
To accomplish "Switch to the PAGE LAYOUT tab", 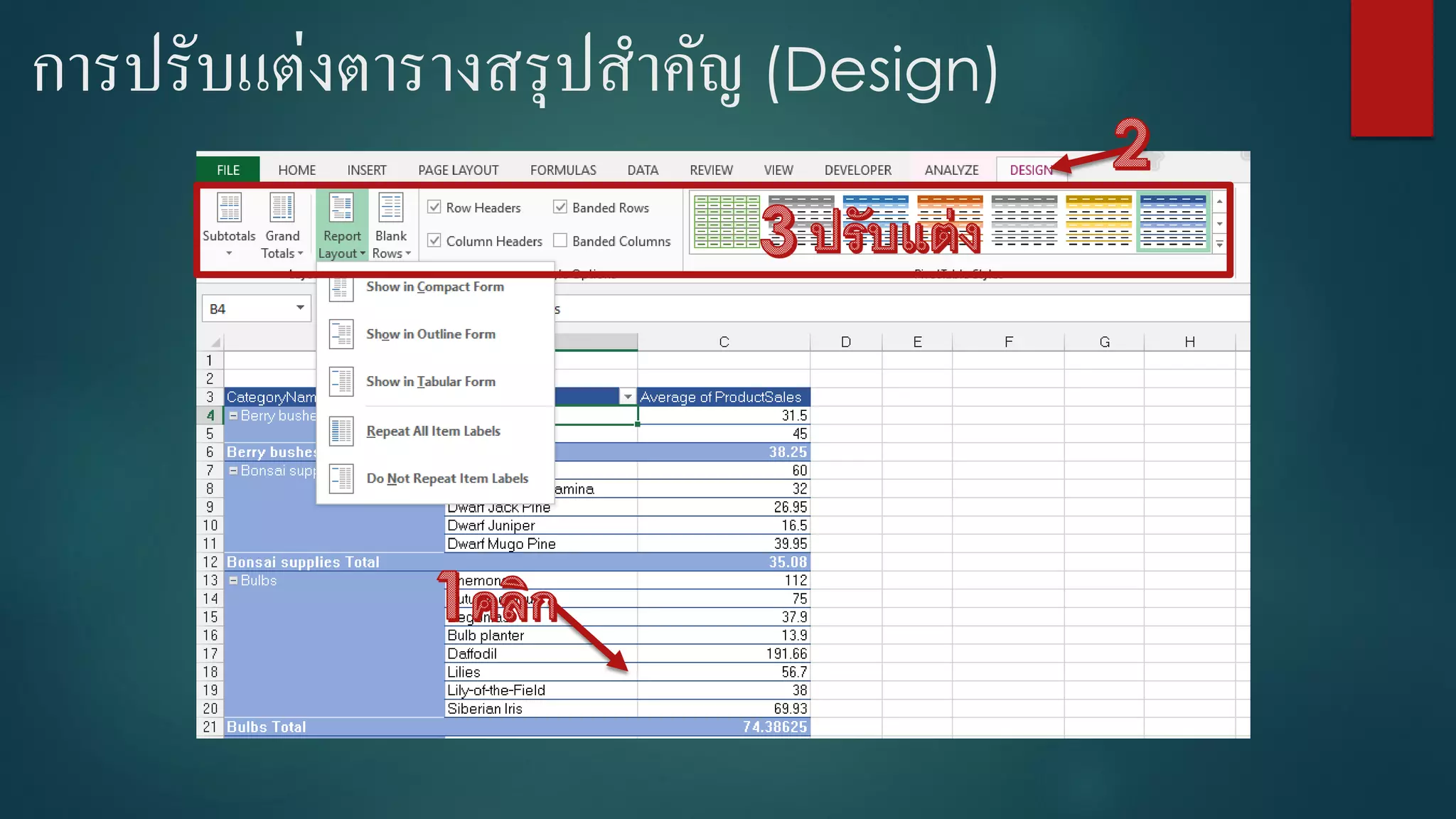I will tap(459, 170).
